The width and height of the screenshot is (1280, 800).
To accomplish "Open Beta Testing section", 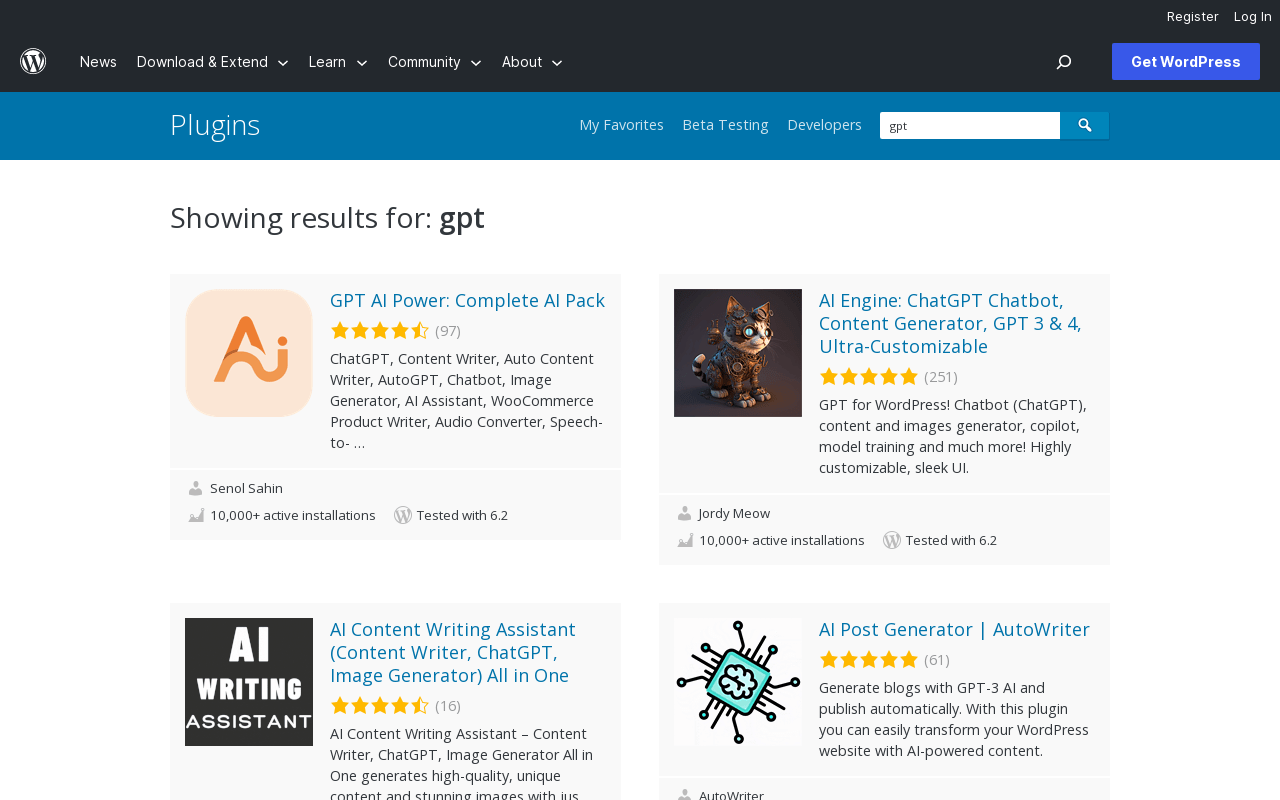I will [x=725, y=125].
